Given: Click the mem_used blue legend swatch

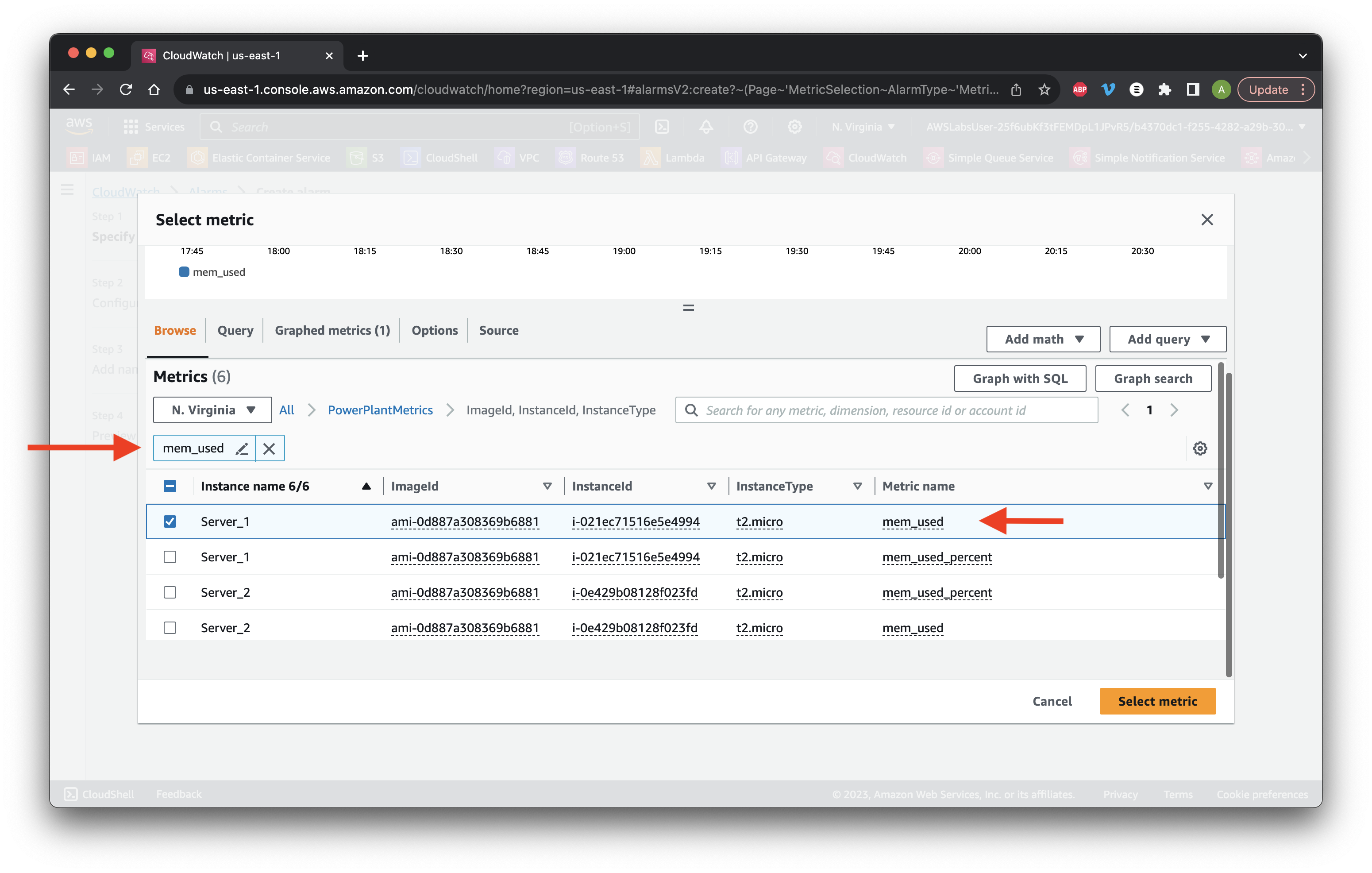Looking at the screenshot, I should [184, 272].
